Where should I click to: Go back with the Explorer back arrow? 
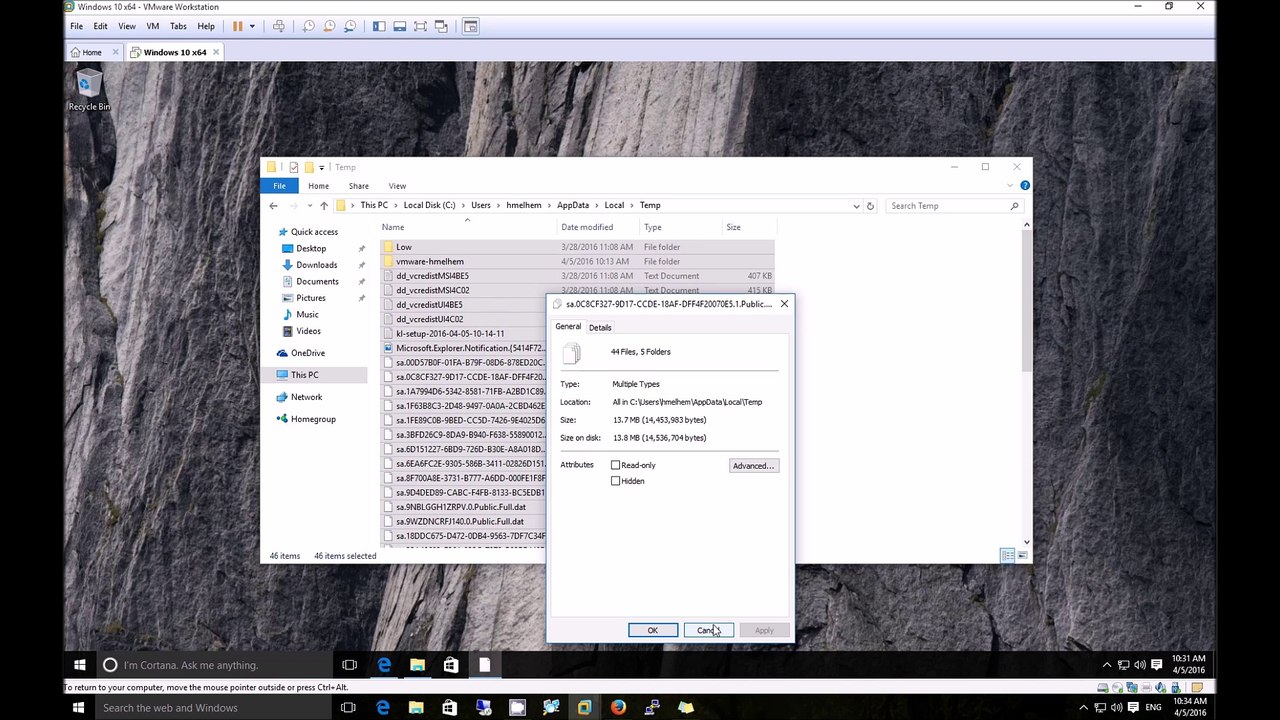pos(273,206)
